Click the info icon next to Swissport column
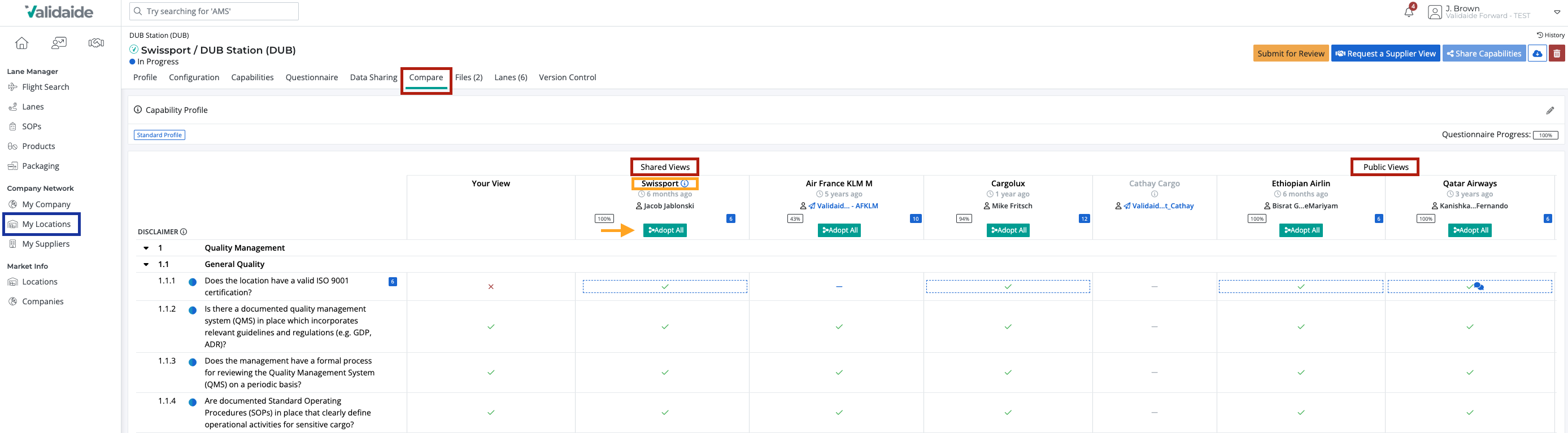This screenshot has height=433, width=1568. [x=685, y=183]
